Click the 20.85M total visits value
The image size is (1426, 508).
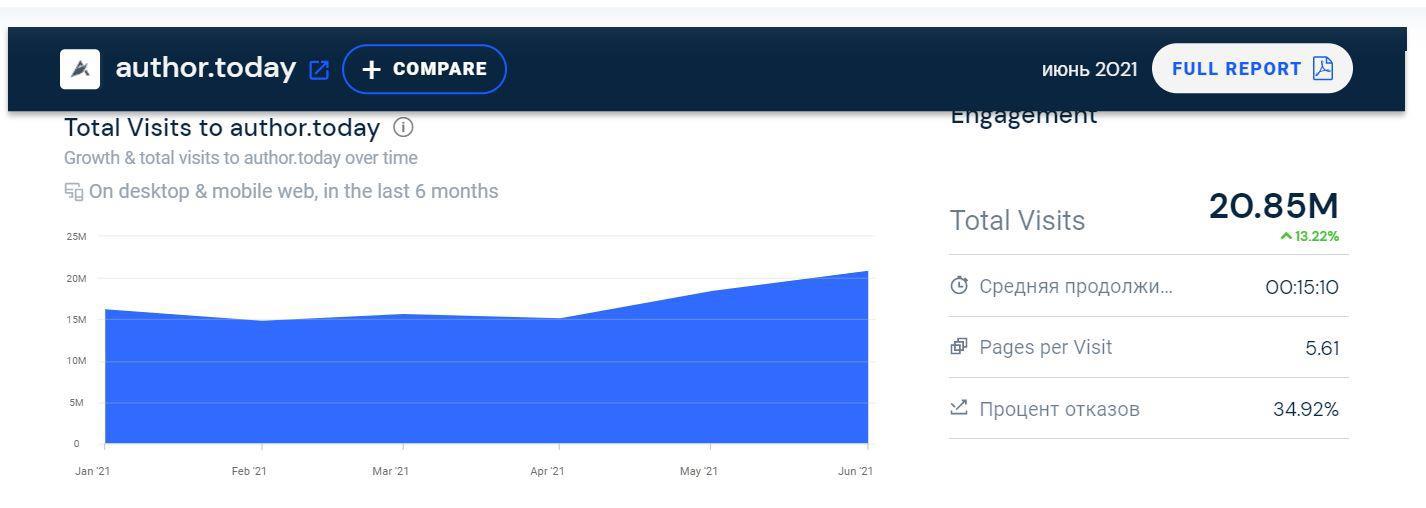coord(1273,206)
